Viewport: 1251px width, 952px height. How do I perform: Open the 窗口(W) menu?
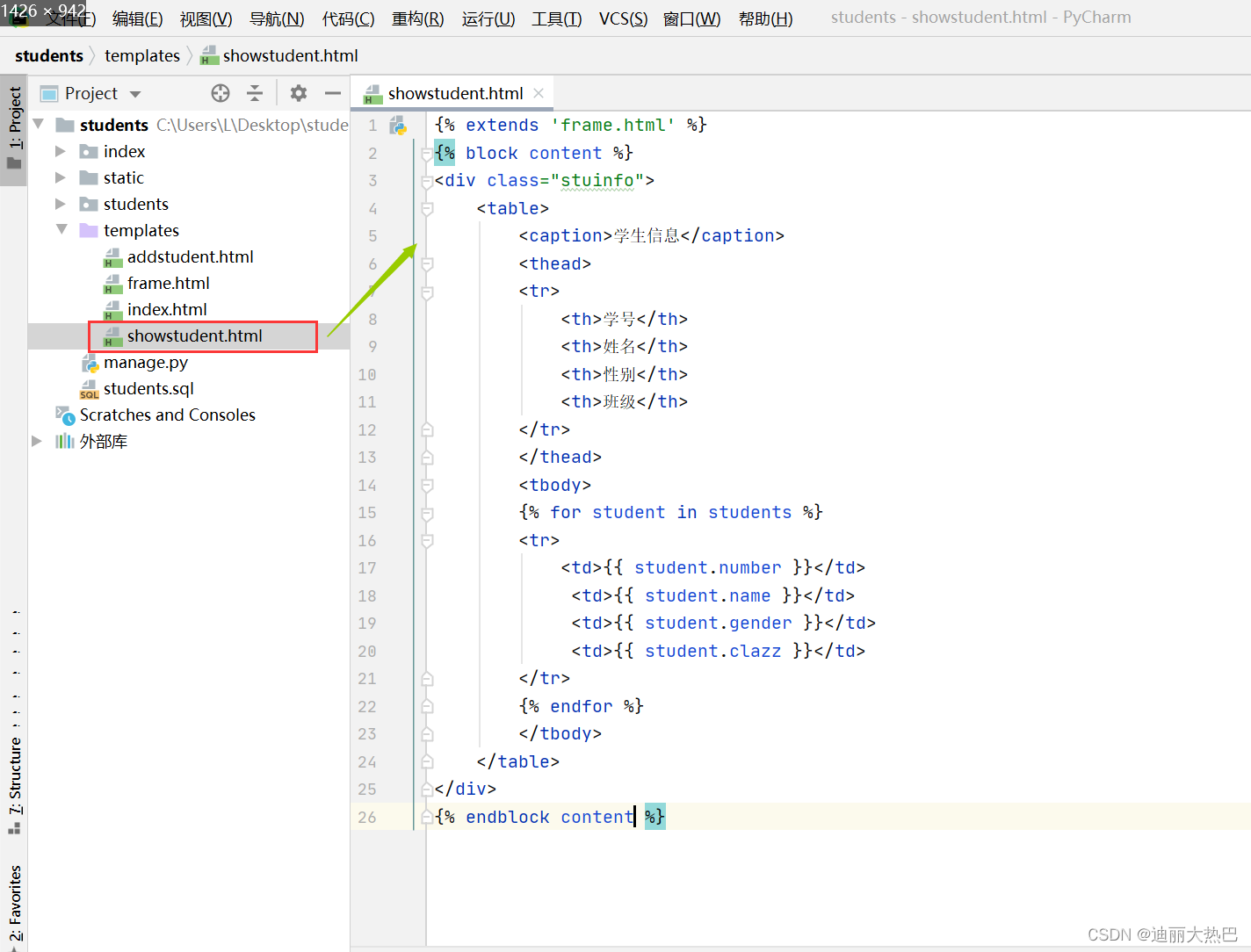tap(692, 18)
